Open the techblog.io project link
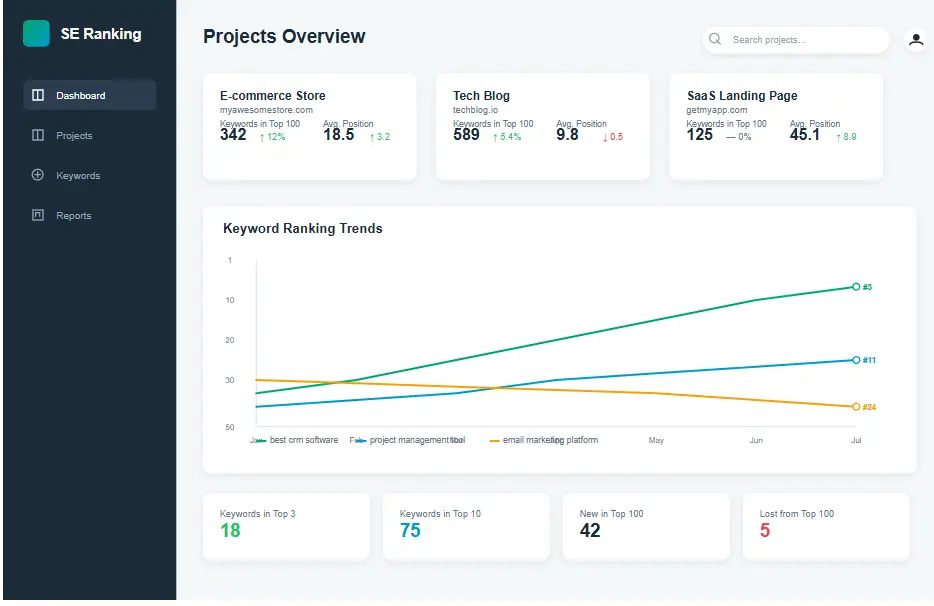 coord(474,110)
